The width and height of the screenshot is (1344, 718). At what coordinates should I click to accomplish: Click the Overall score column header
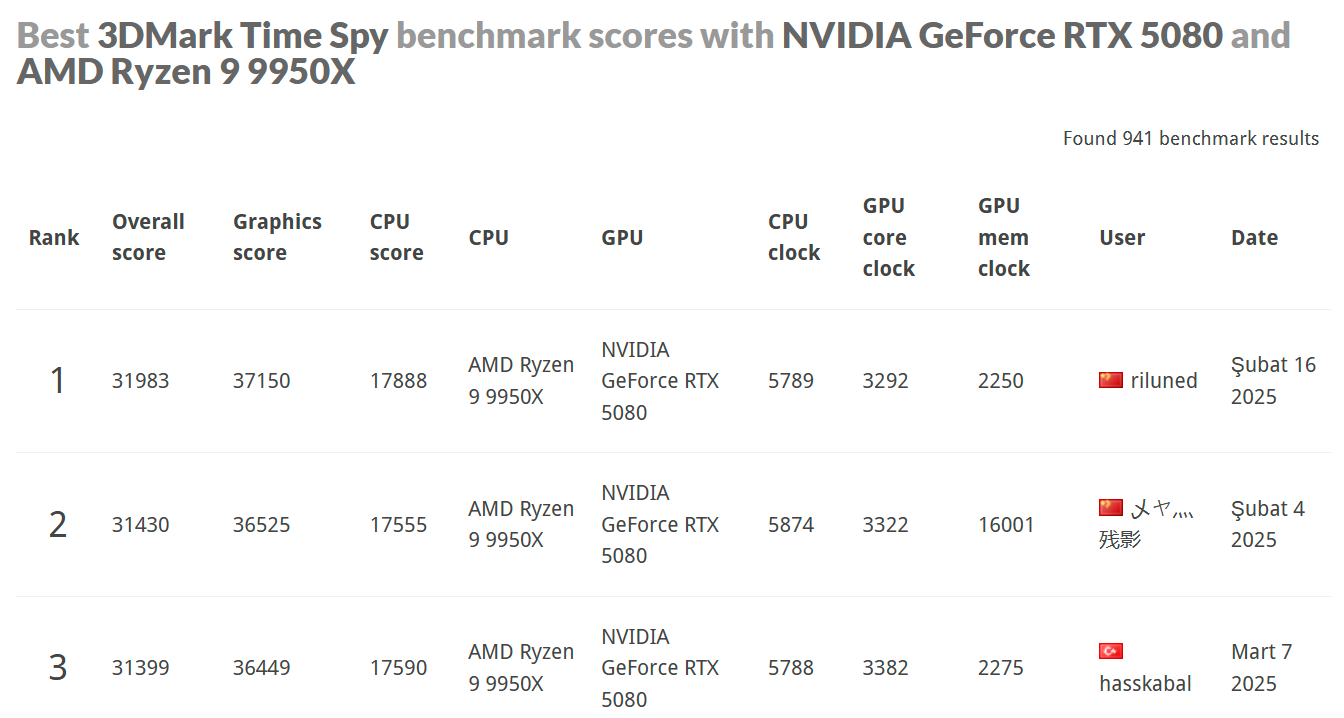point(148,237)
